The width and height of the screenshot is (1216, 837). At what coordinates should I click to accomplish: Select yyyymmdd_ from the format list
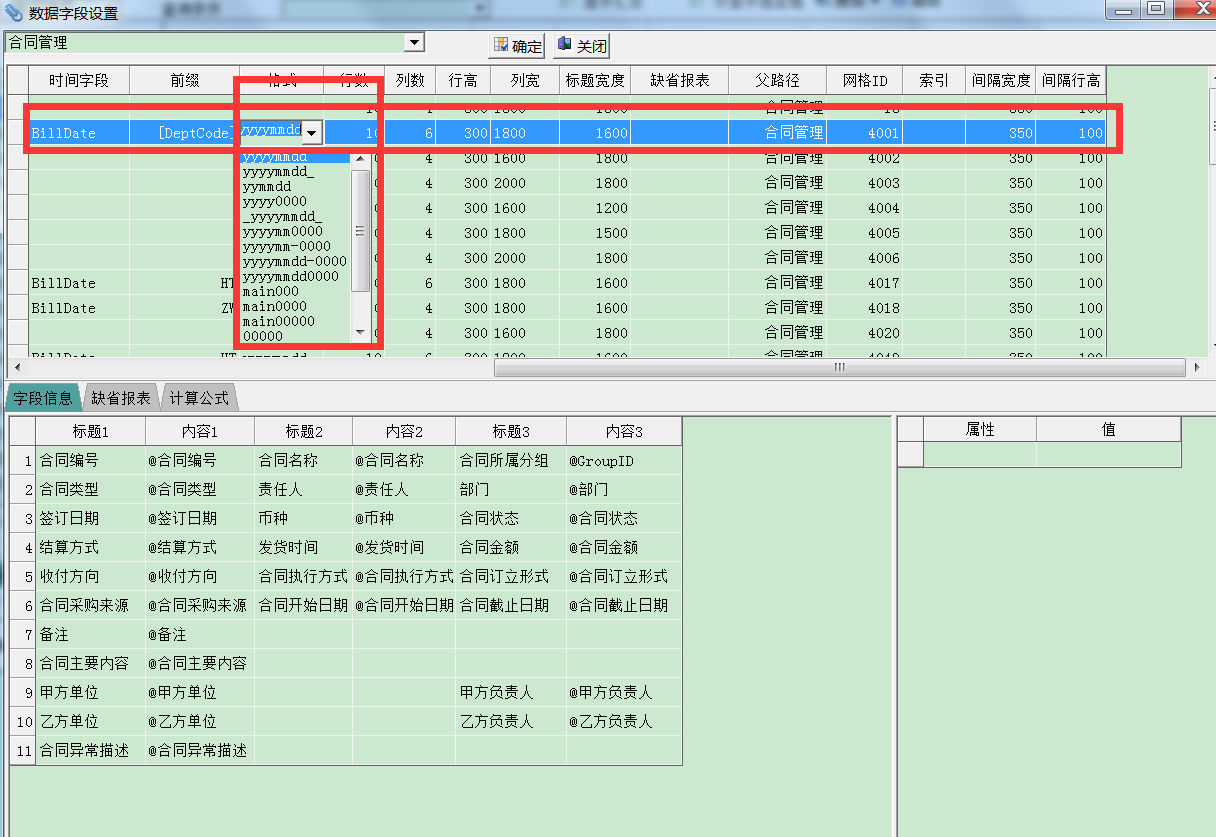click(278, 172)
